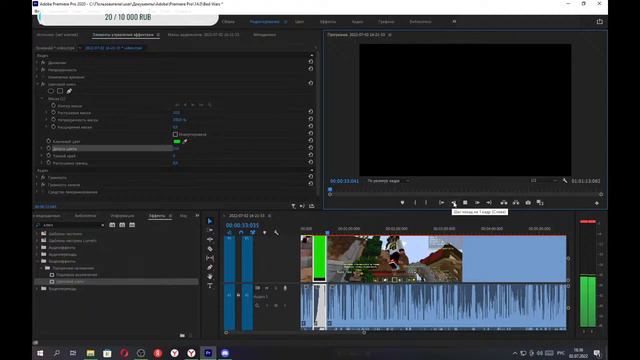Step back one frame in Program monitor
This screenshot has width=640, height=360.
[453, 202]
